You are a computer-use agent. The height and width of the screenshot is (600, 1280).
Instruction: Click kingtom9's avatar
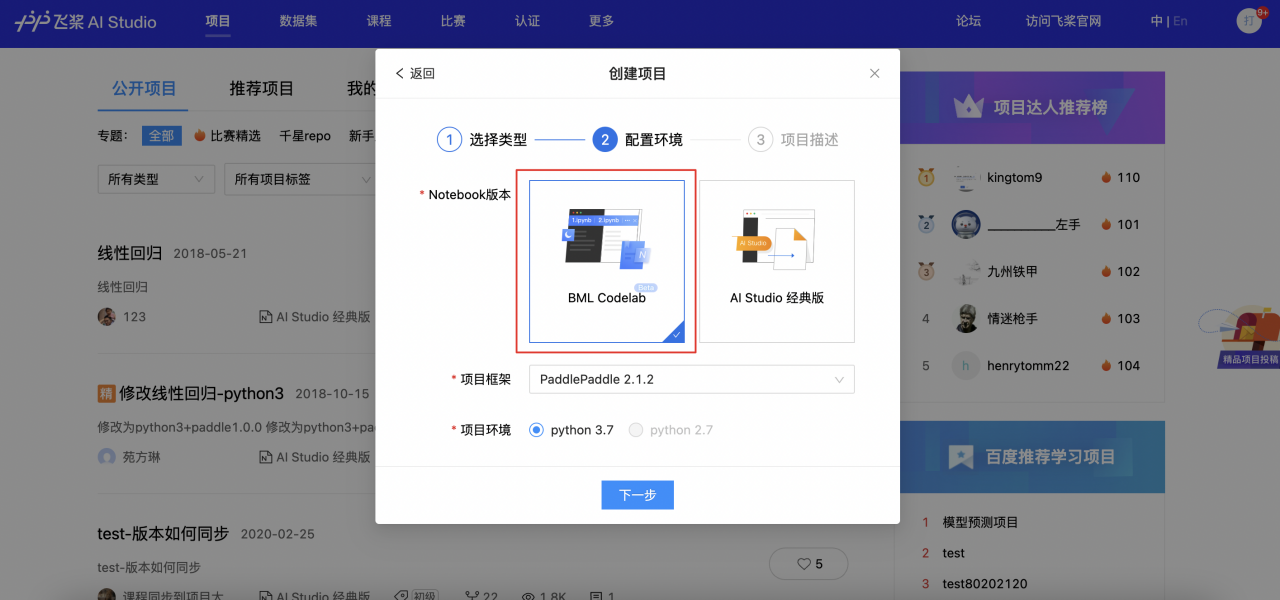point(966,178)
